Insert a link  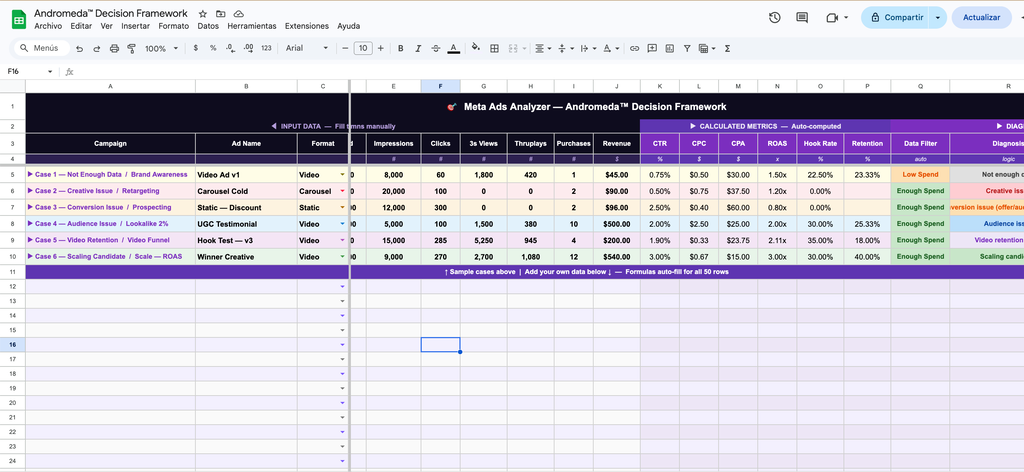[x=634, y=48]
